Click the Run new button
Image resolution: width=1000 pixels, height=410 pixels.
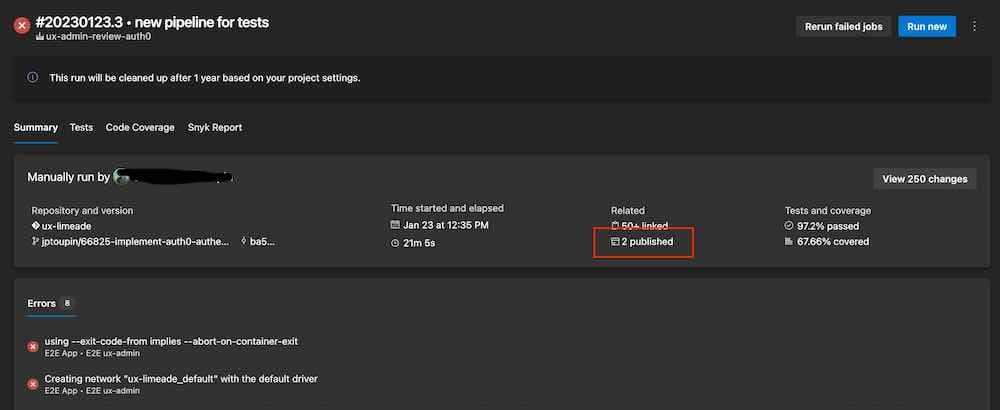[x=926, y=27]
